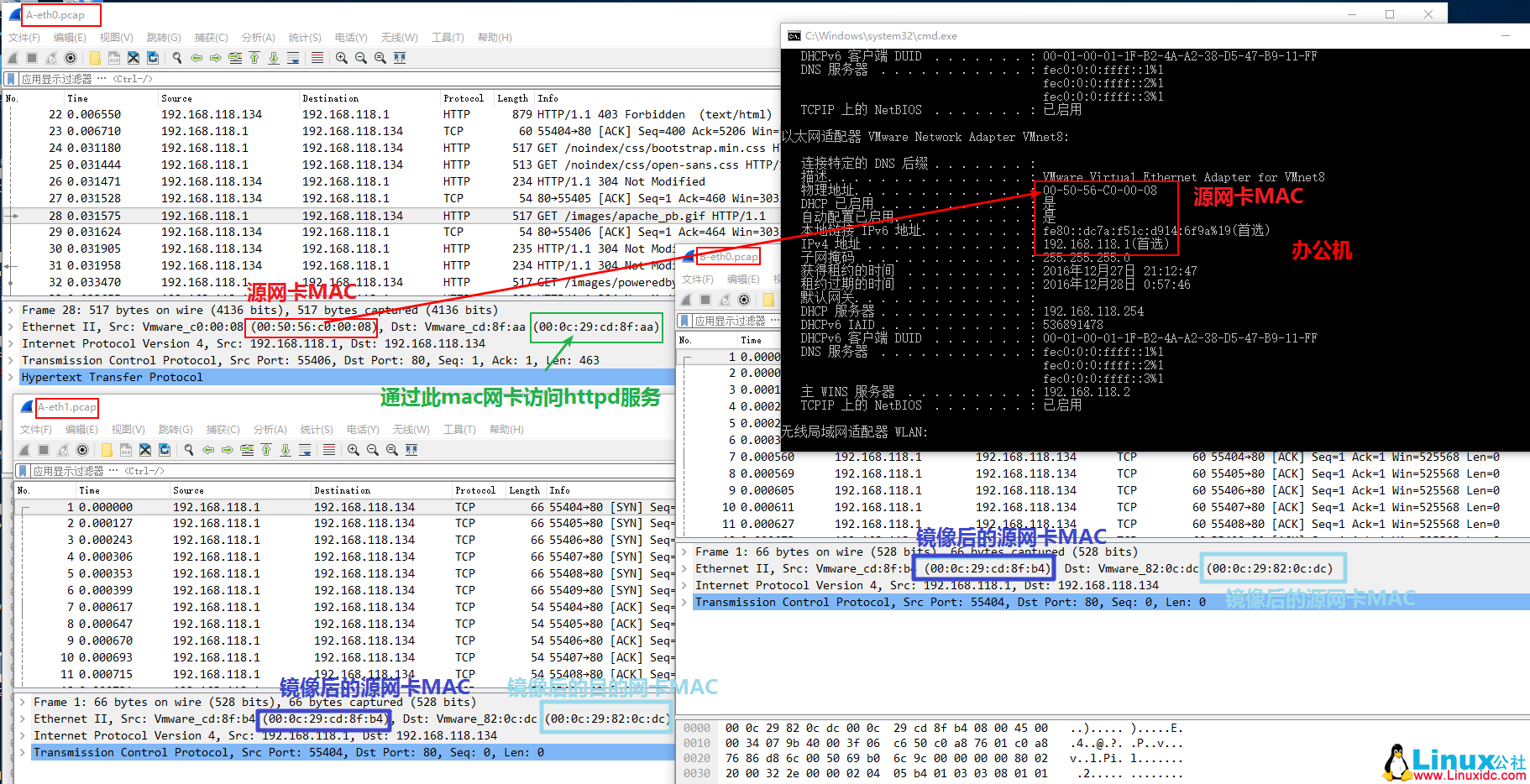Open 统计(S) menu in A-eth1.pcap window
This screenshot has height=784, width=1530.
[316, 430]
